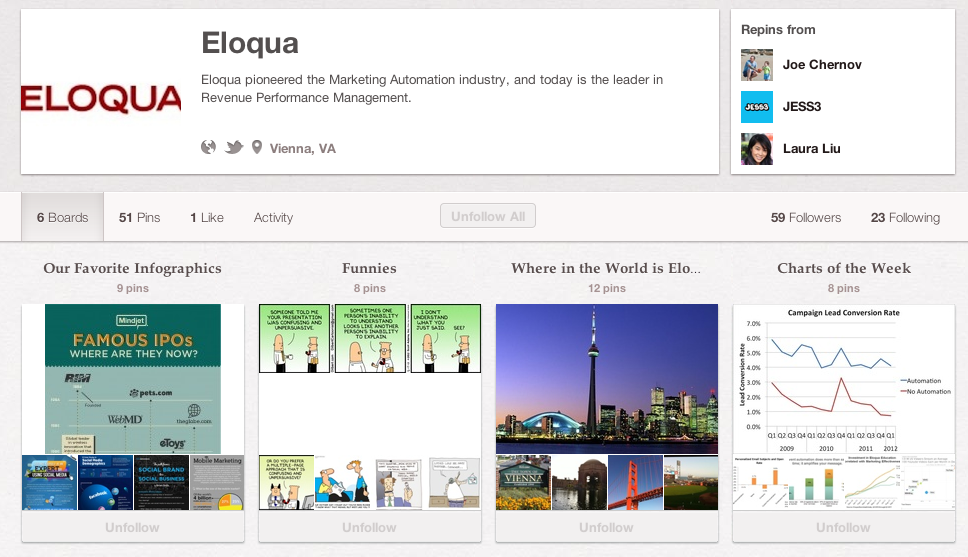
Task: Switch to the 6 Boards tab
Action: click(x=62, y=217)
